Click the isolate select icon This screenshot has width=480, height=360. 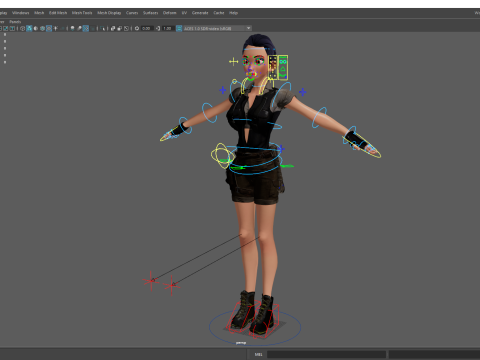tap(102, 28)
